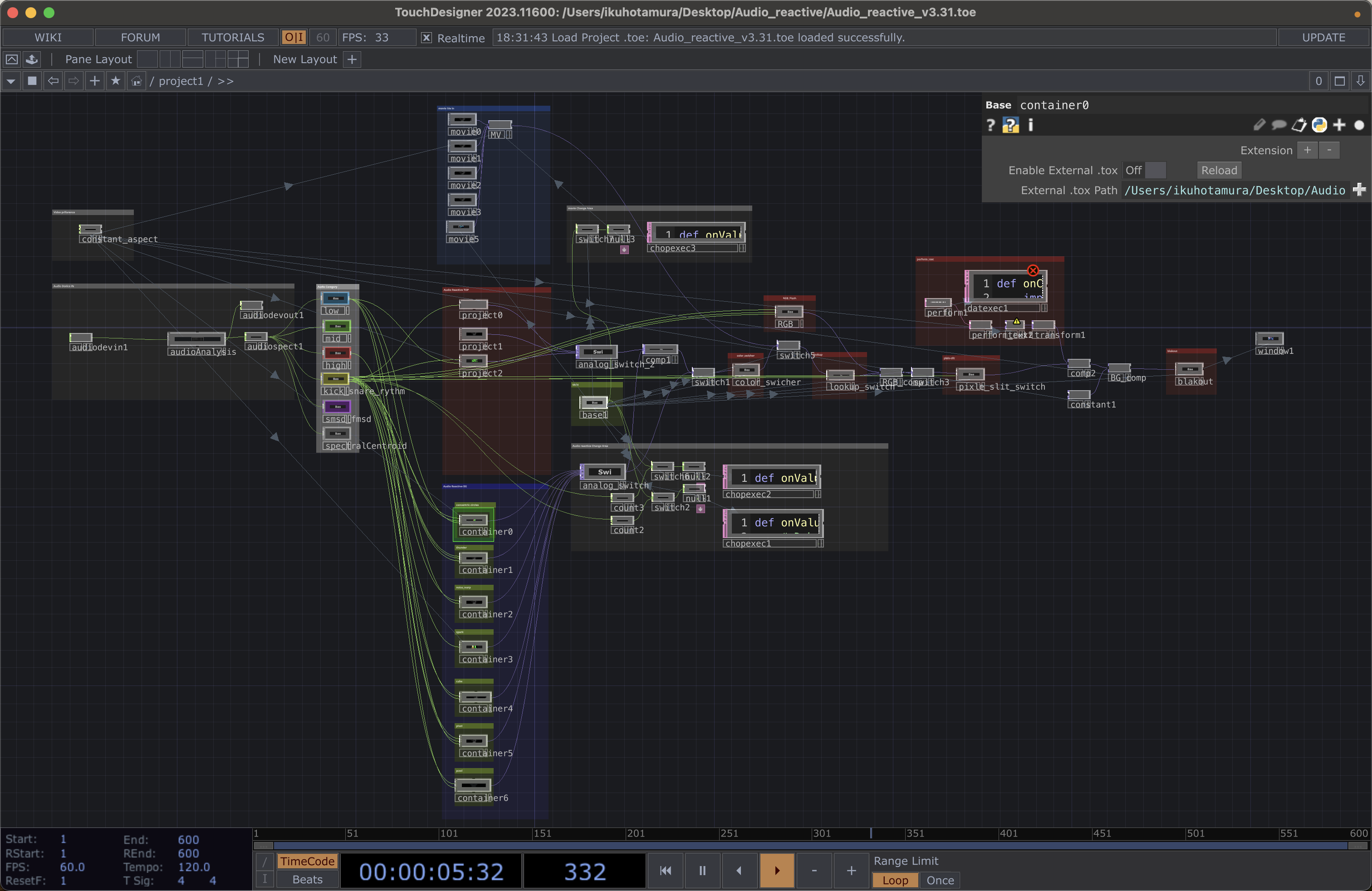The height and width of the screenshot is (891, 1372).
Task: Switch timeline to Beats mode
Action: 307,880
